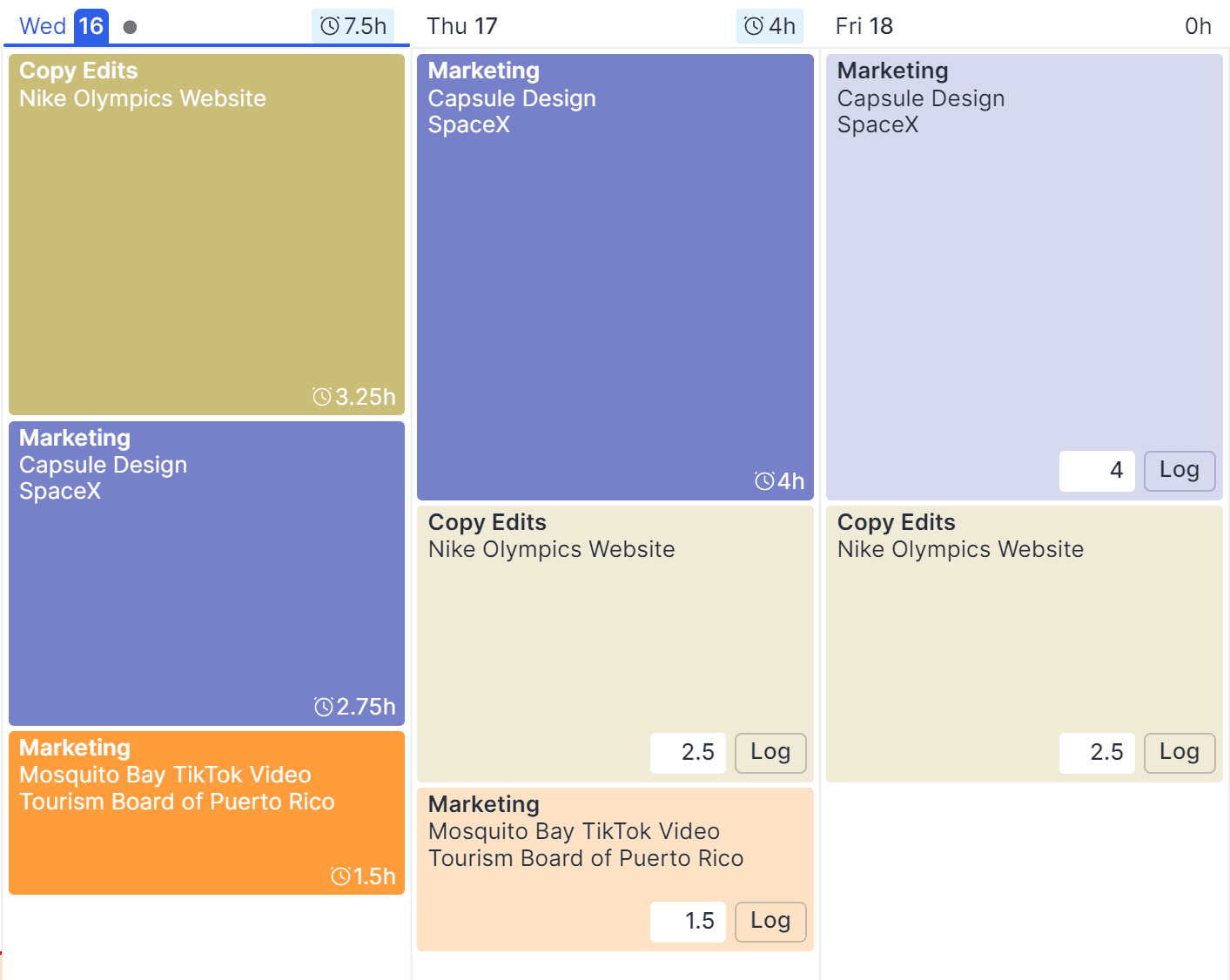This screenshot has width=1230, height=980.
Task: Edit the 2.5 hours field on Thursday's Copy Edits
Action: pyautogui.click(x=688, y=753)
